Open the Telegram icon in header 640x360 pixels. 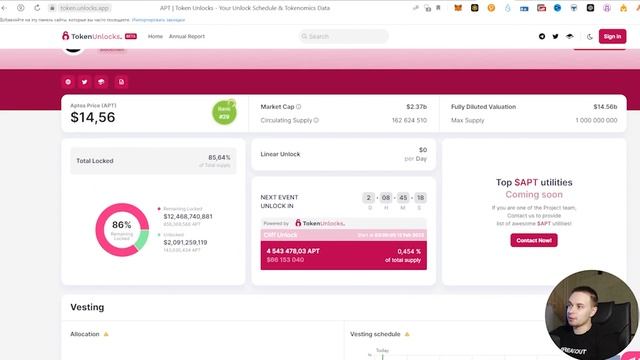click(x=542, y=36)
